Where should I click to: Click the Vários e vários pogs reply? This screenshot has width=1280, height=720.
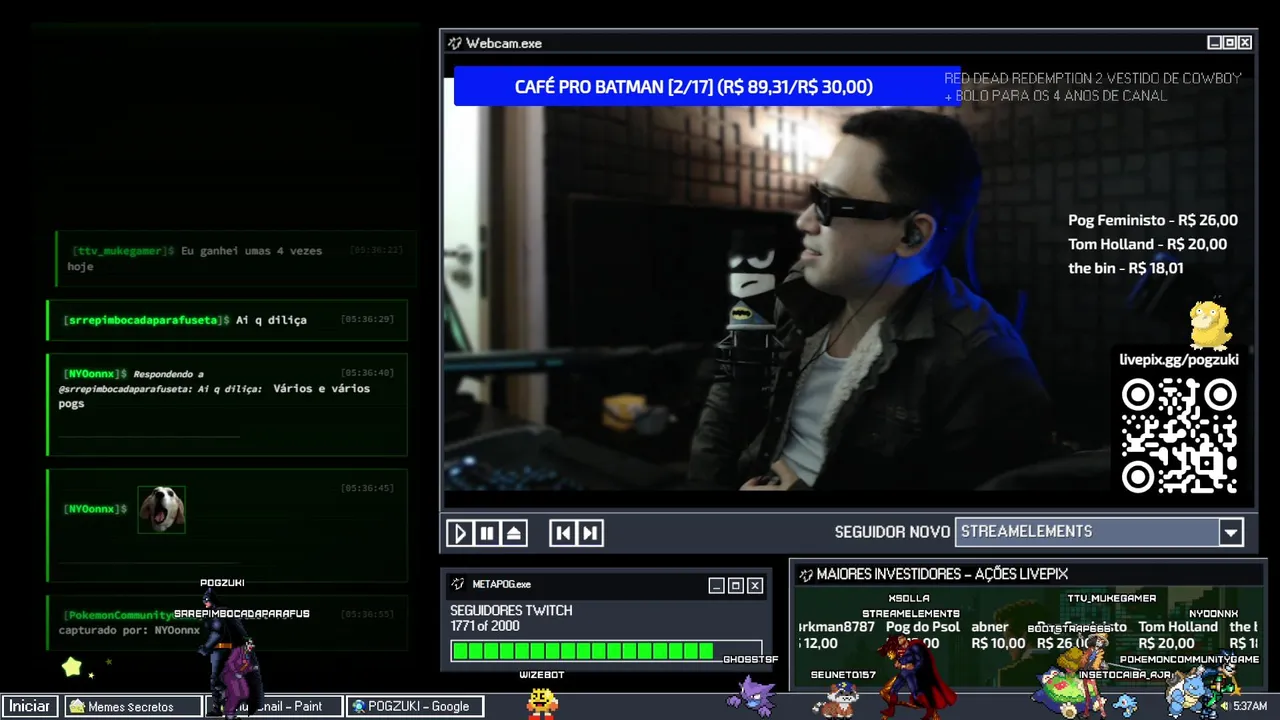pyautogui.click(x=214, y=396)
